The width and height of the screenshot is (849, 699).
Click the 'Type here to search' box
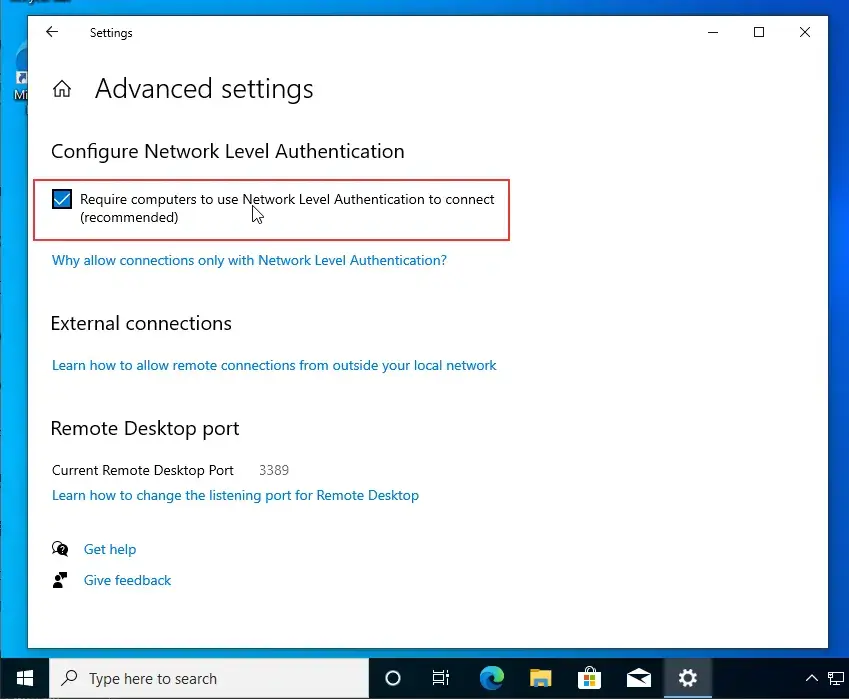(x=210, y=678)
